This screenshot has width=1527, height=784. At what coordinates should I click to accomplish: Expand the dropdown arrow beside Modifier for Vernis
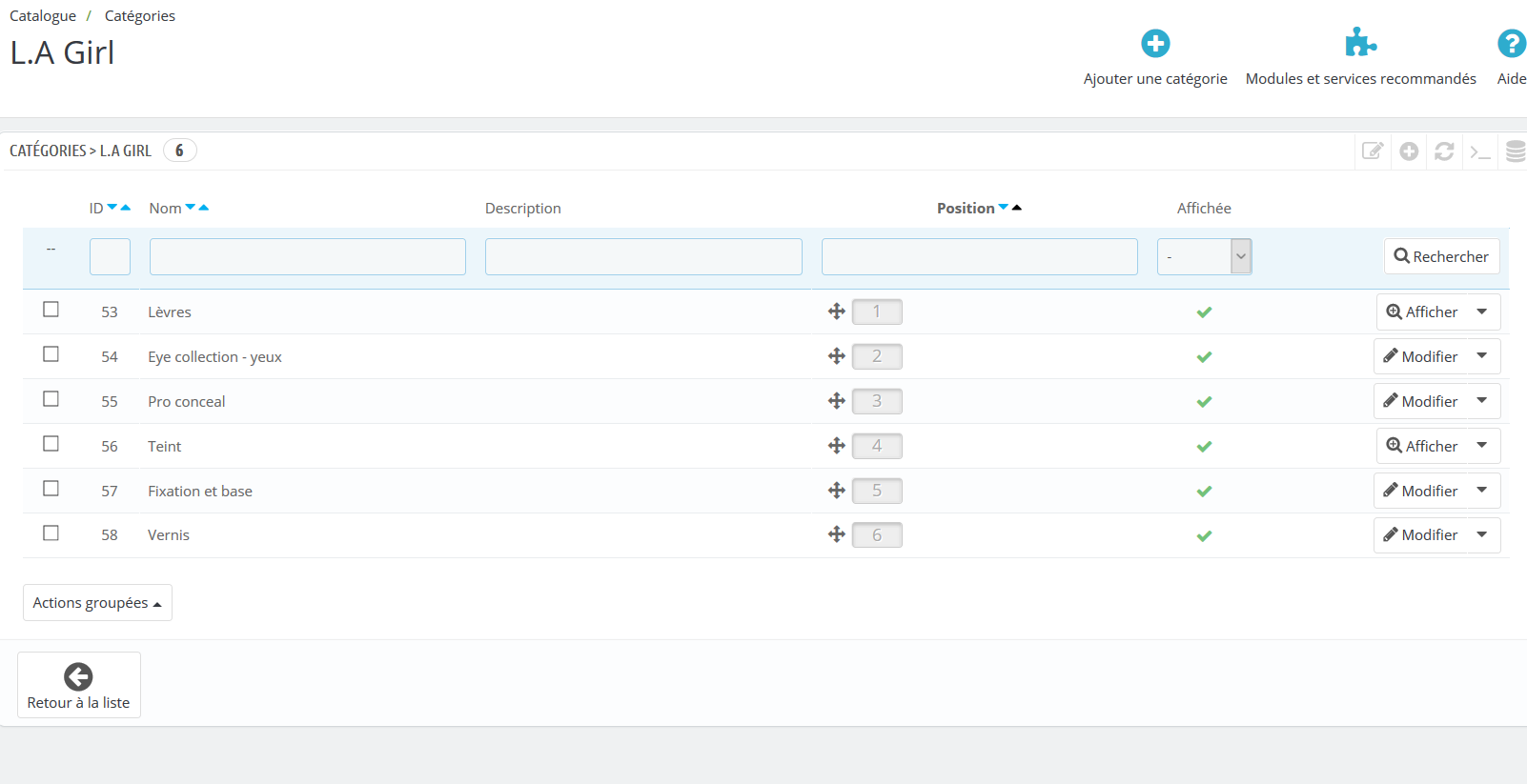(1482, 534)
